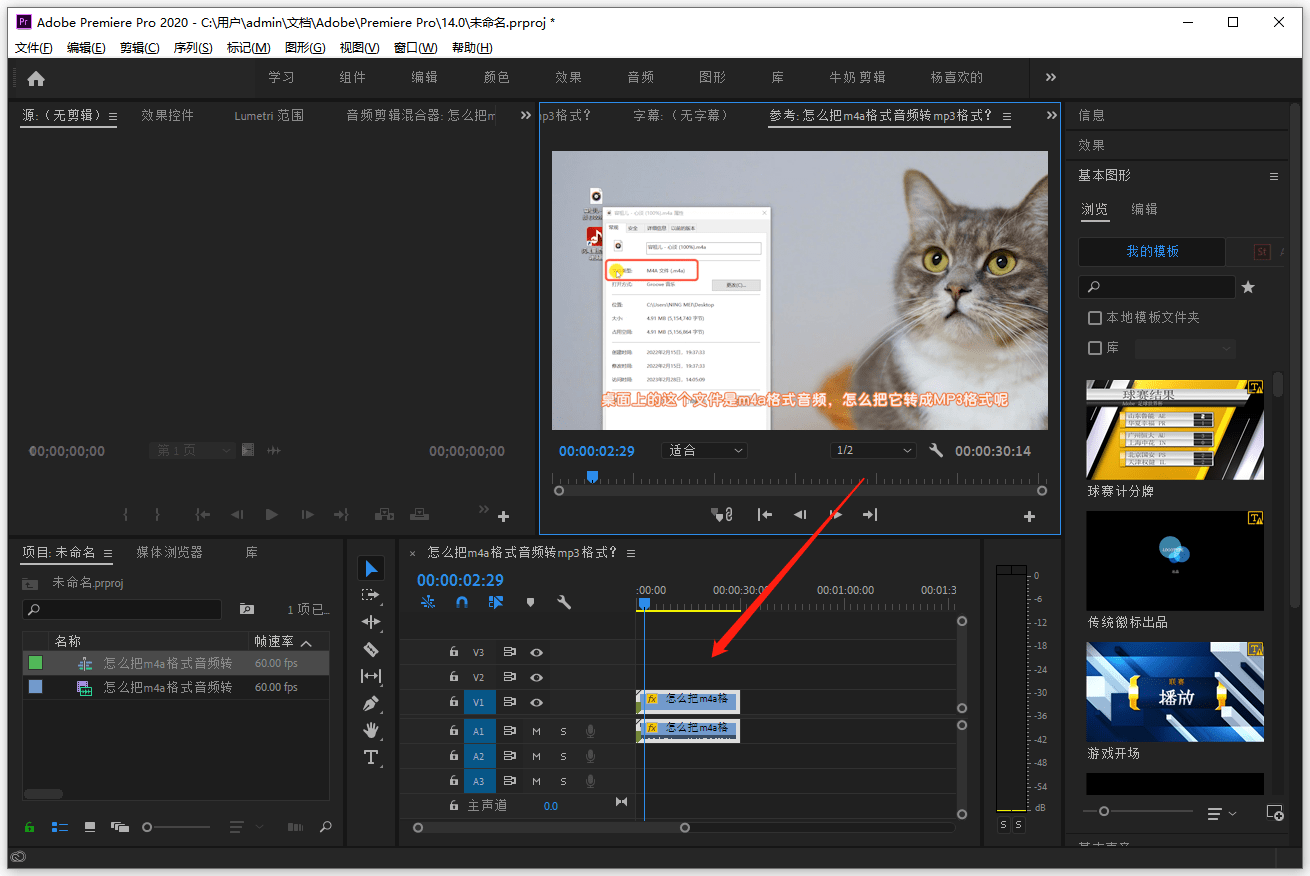Select 编辑 tab in Essential Graphics
The image size is (1310, 876).
(1144, 209)
